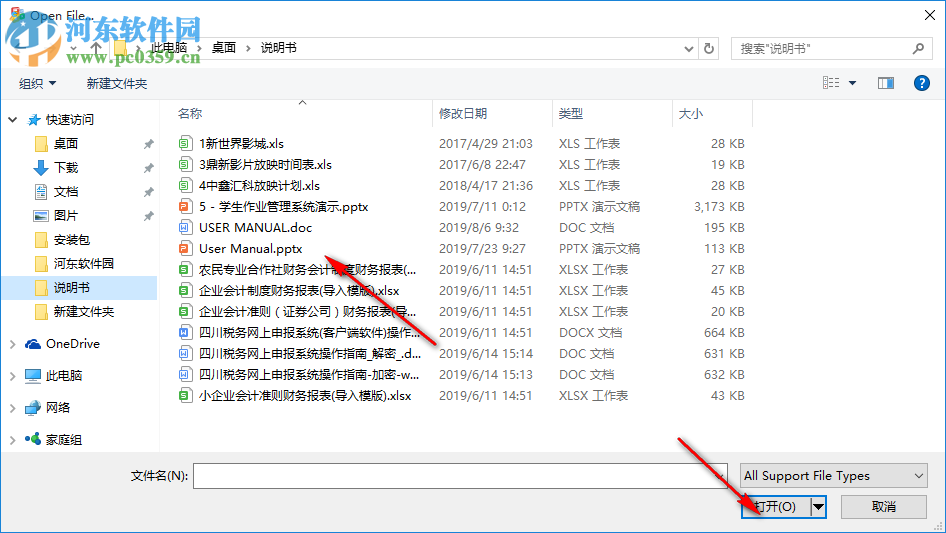Open the 组织 menu
The image size is (946, 533).
pos(37,83)
